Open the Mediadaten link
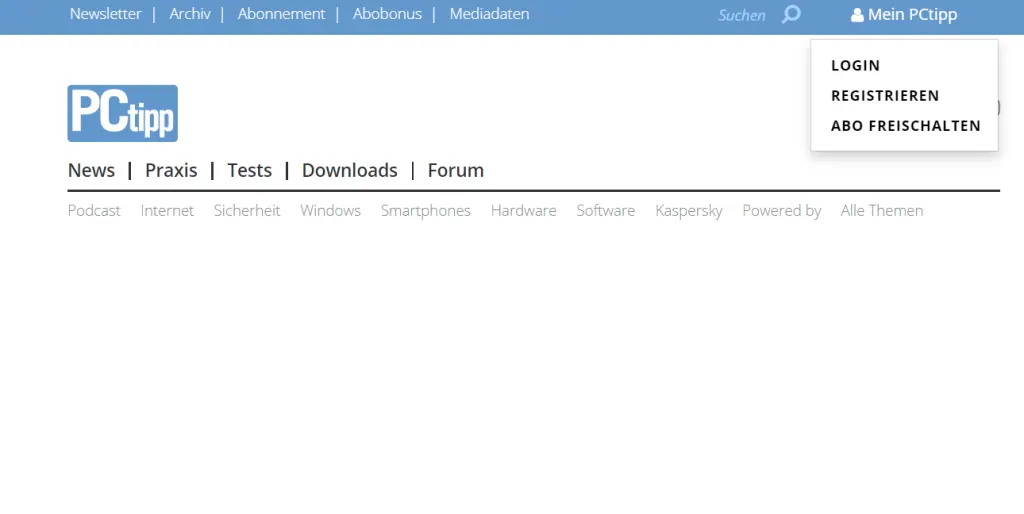 489,14
